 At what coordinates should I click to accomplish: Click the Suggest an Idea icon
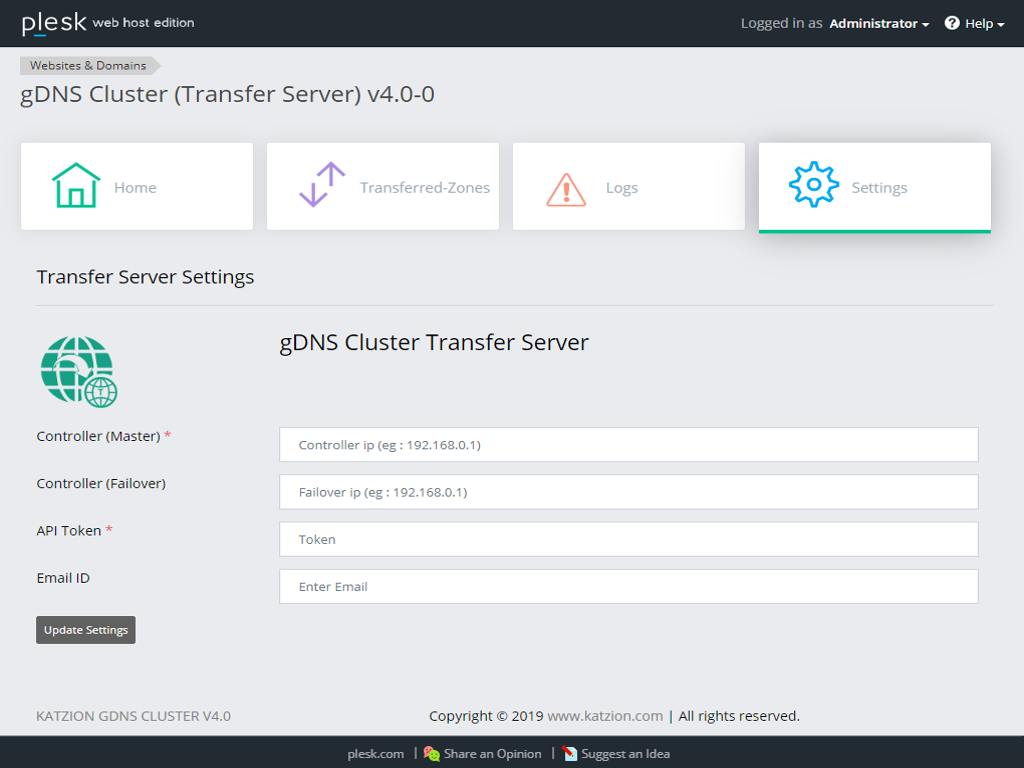pyautogui.click(x=570, y=754)
